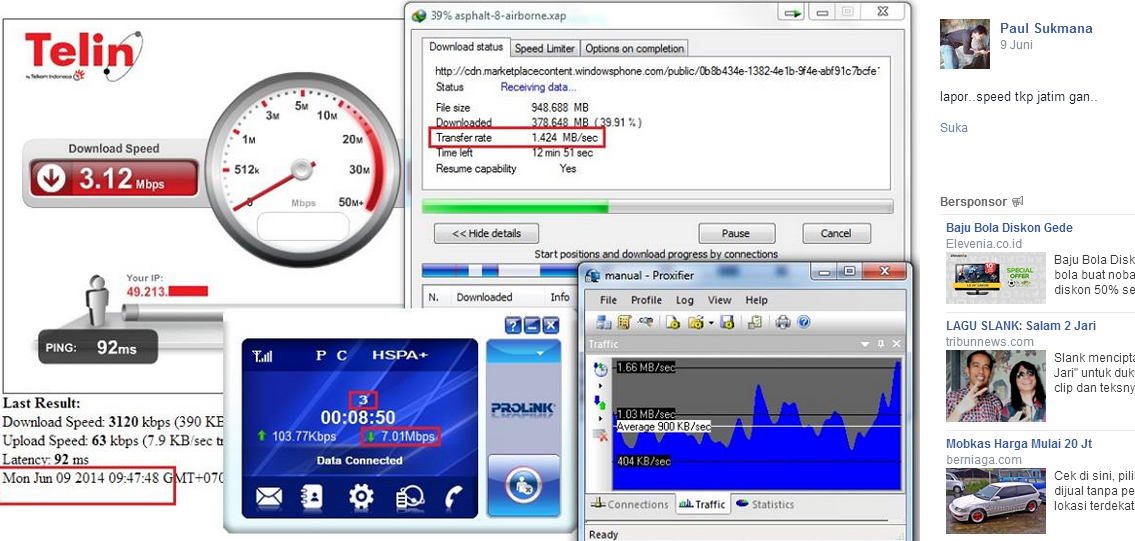1135x541 pixels.
Task: Open the phonebook contacts icon in Prolink
Action: point(312,497)
